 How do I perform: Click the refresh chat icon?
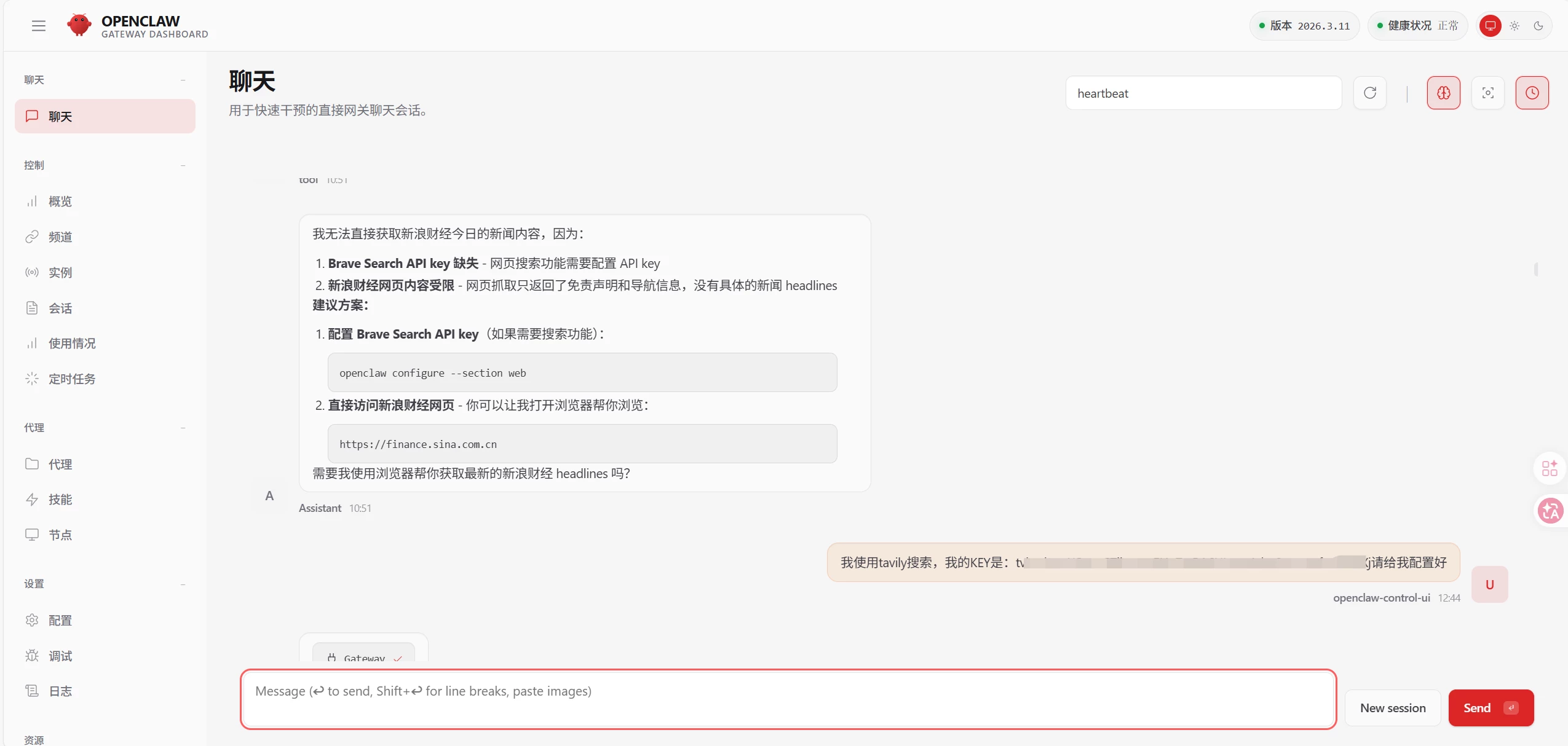point(1370,93)
